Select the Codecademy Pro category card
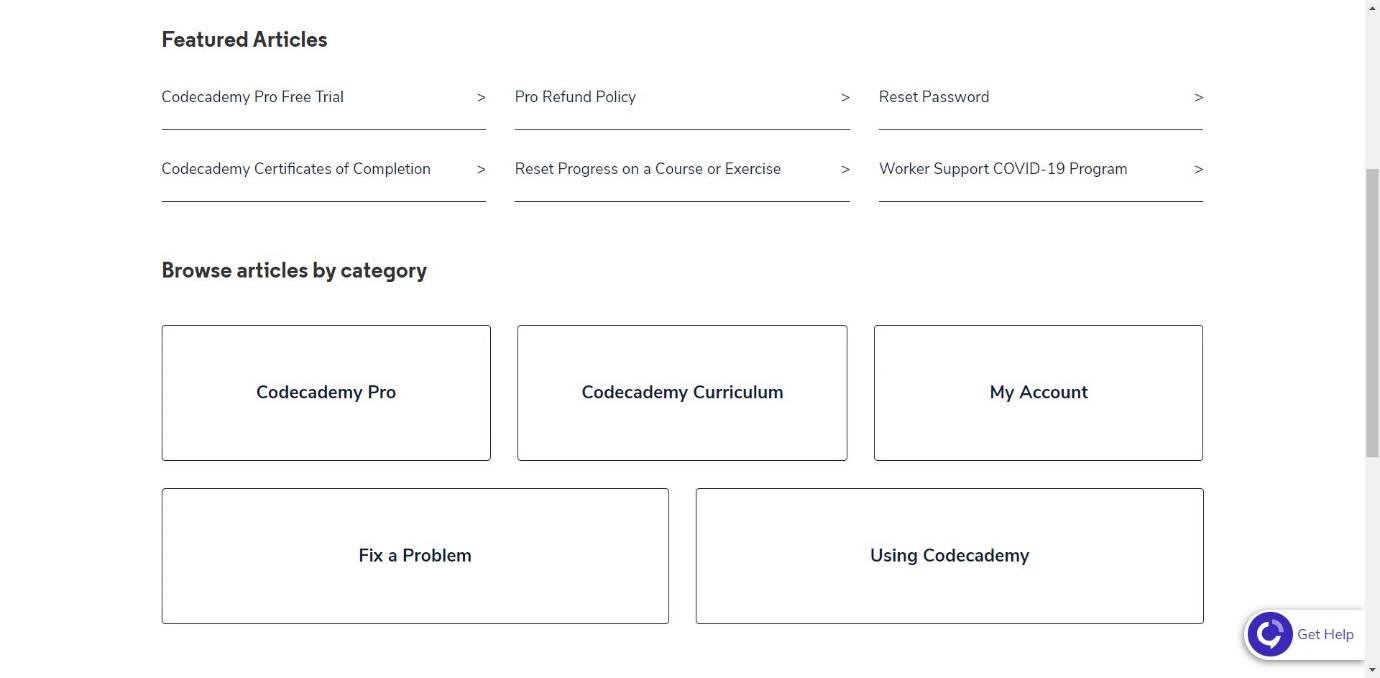Viewport: 1380px width, 678px height. click(326, 393)
